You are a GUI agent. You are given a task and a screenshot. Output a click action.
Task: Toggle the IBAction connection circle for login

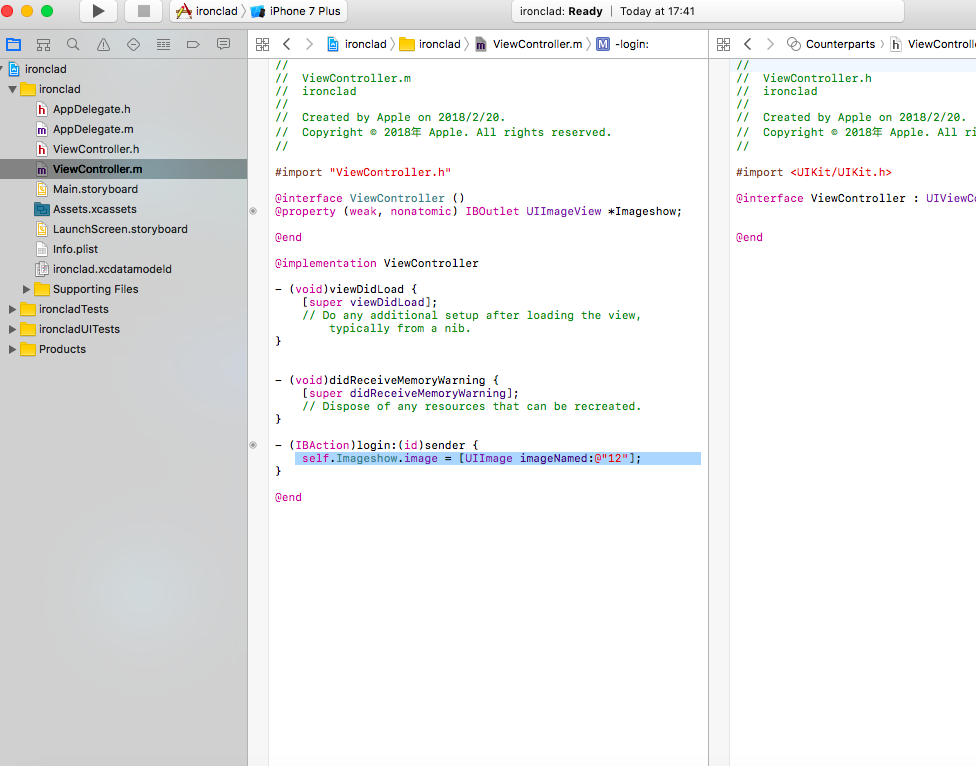(x=253, y=445)
